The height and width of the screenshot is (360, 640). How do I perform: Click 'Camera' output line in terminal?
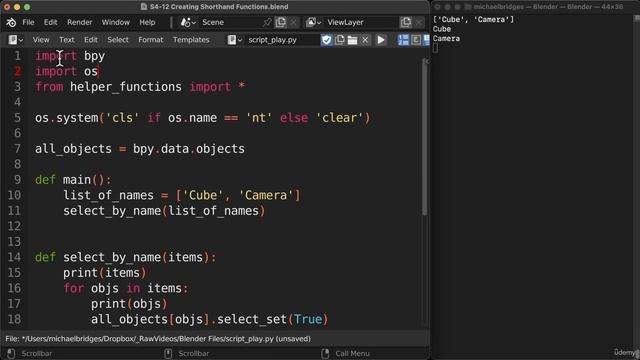446,39
